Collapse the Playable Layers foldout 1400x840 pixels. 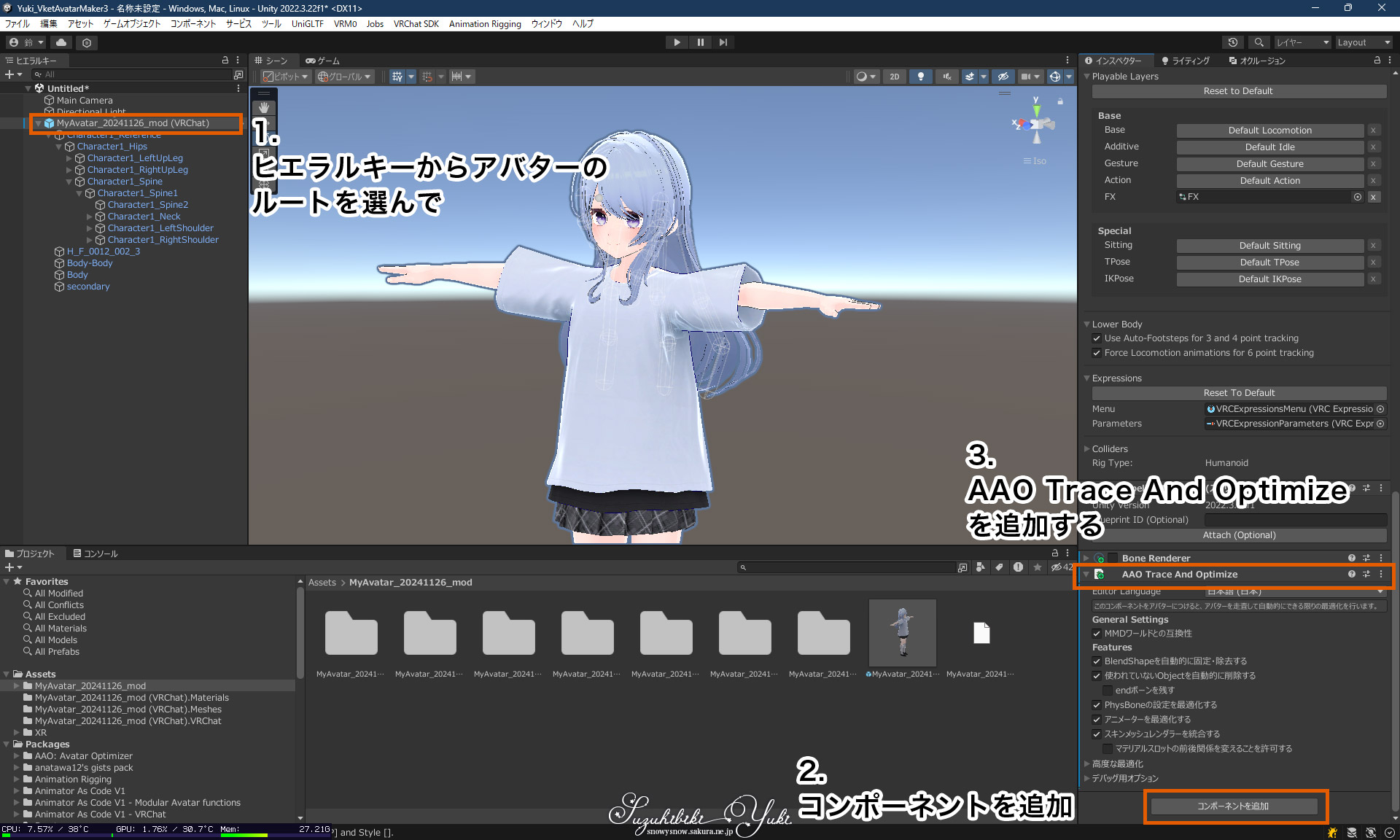[x=1086, y=77]
